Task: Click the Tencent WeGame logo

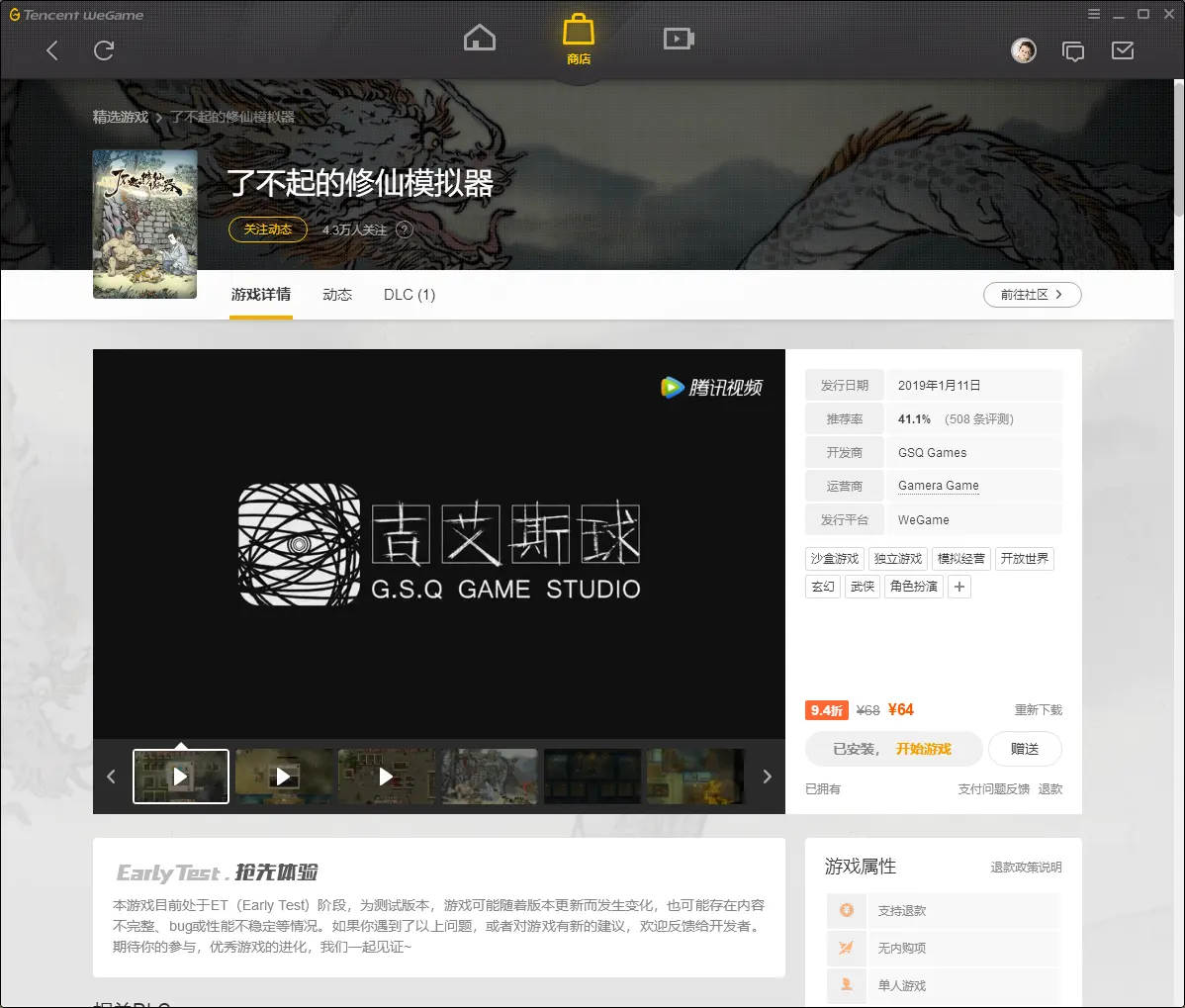Action: (x=76, y=15)
